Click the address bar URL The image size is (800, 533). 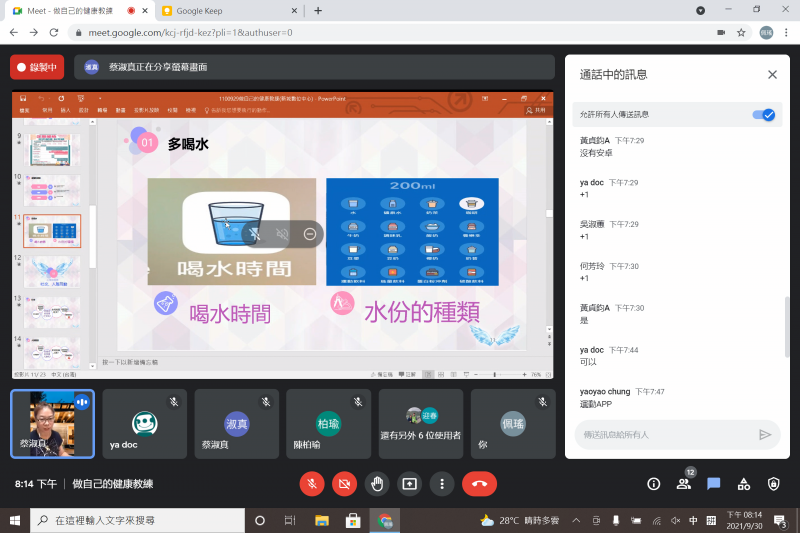(x=190, y=33)
